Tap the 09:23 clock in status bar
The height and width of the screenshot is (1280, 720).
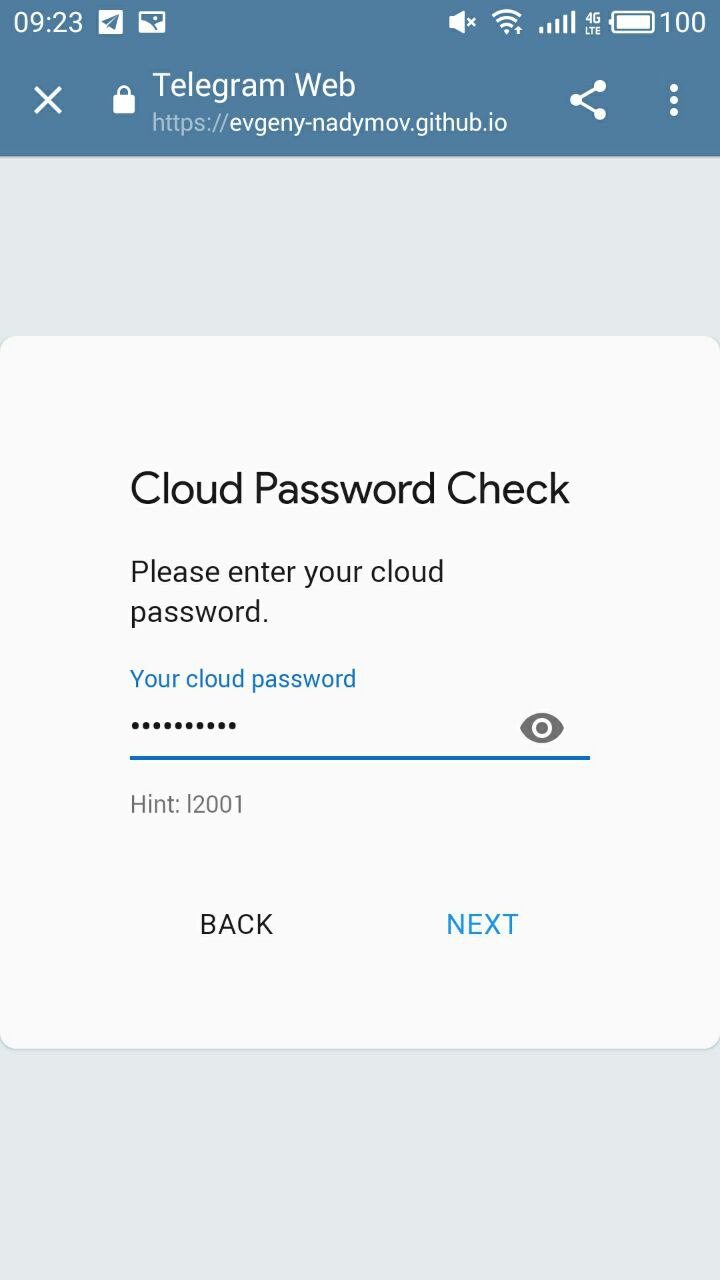tap(48, 22)
